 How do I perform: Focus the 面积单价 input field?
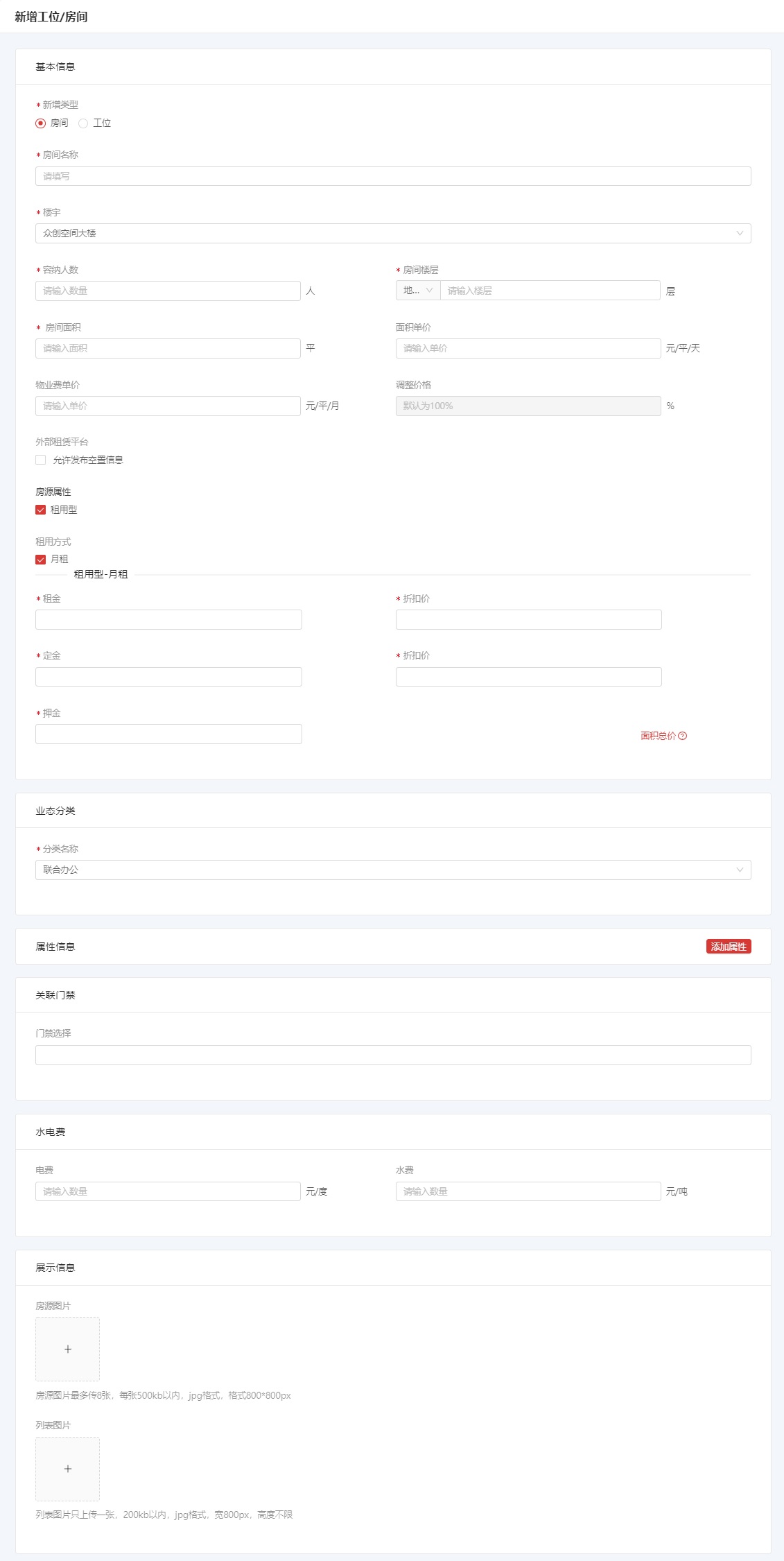(x=528, y=348)
